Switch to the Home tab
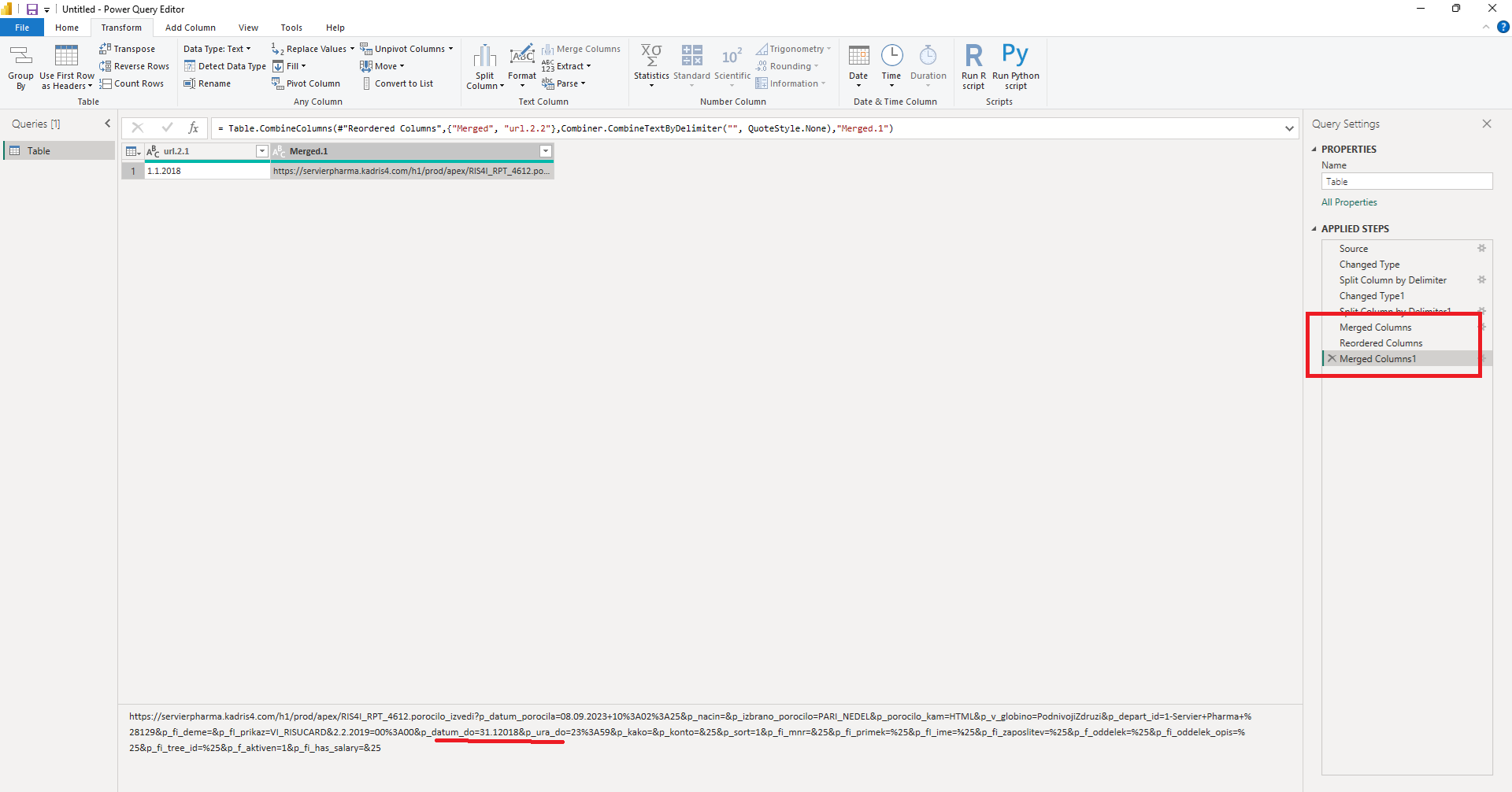 point(67,28)
